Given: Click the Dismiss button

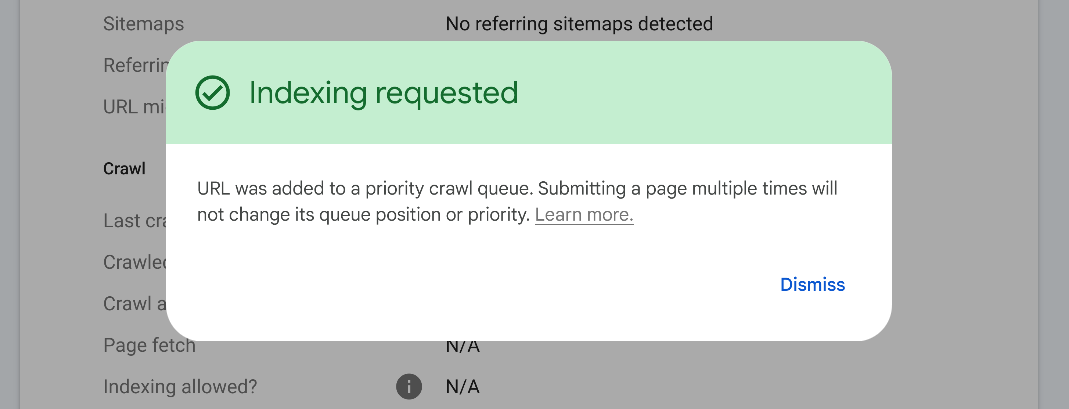Looking at the screenshot, I should coord(812,285).
